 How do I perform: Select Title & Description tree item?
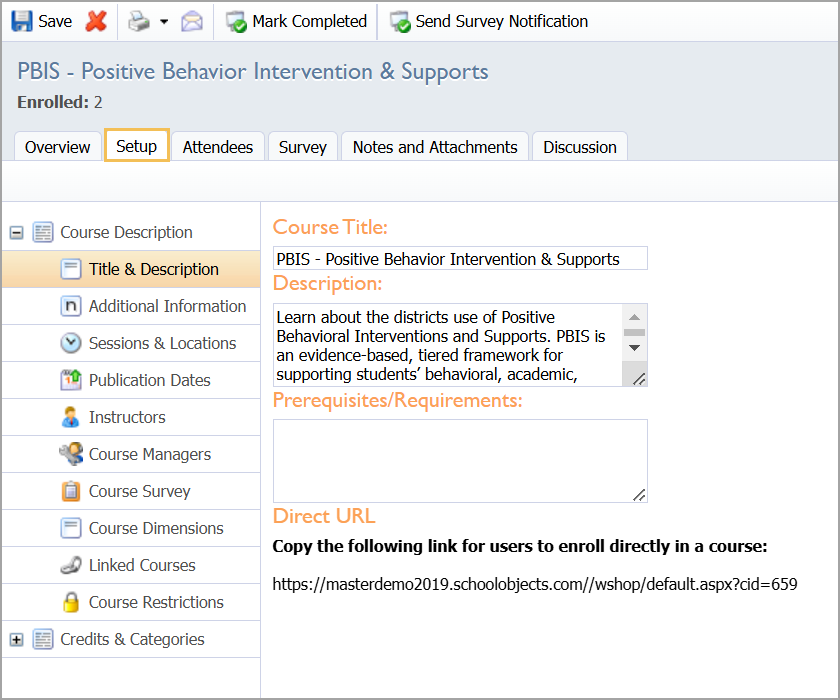(x=131, y=269)
